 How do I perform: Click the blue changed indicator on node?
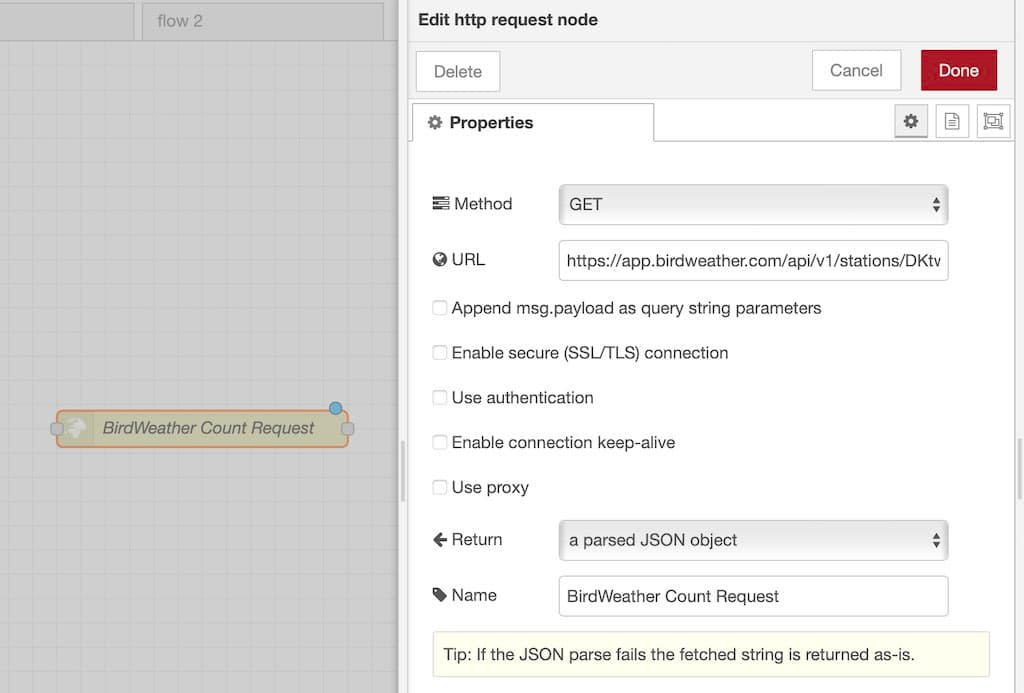[336, 408]
